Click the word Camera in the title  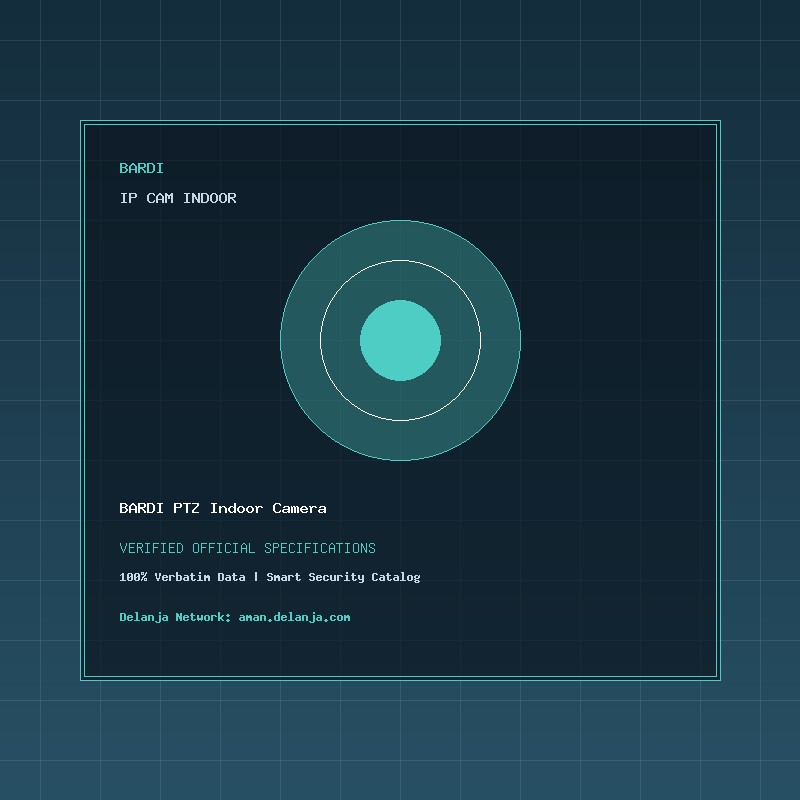click(299, 508)
